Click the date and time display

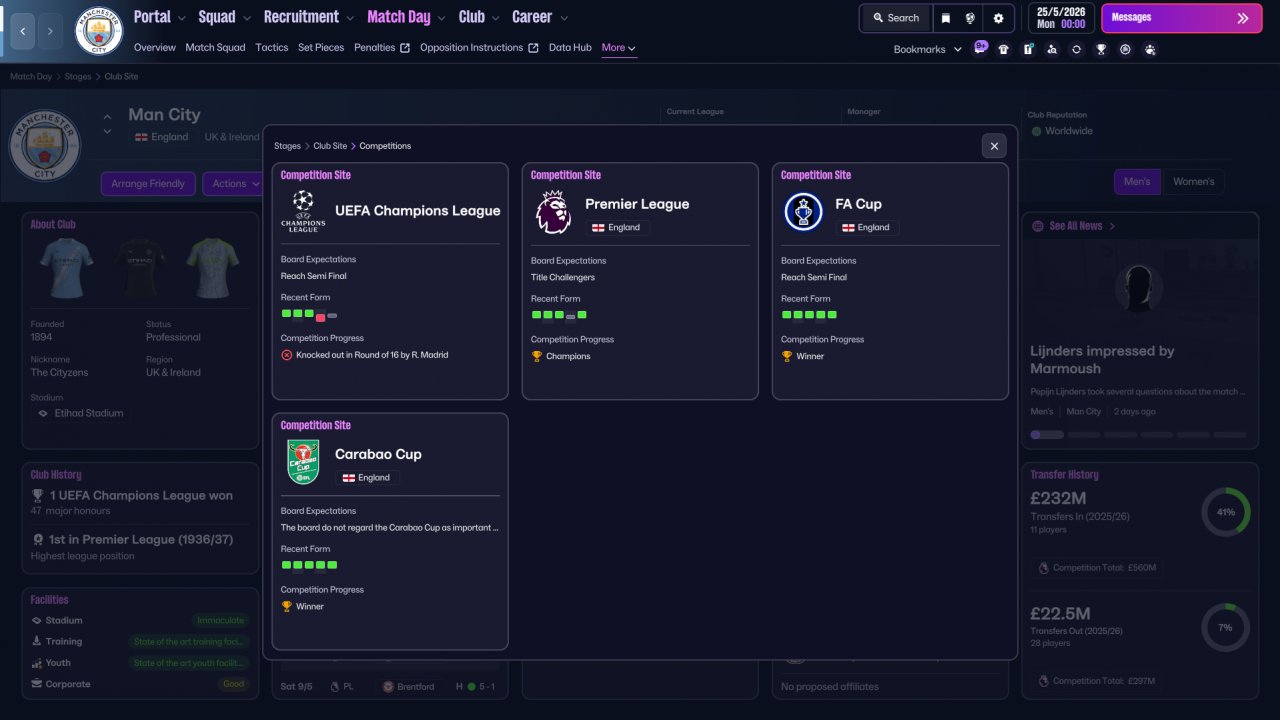point(1060,18)
